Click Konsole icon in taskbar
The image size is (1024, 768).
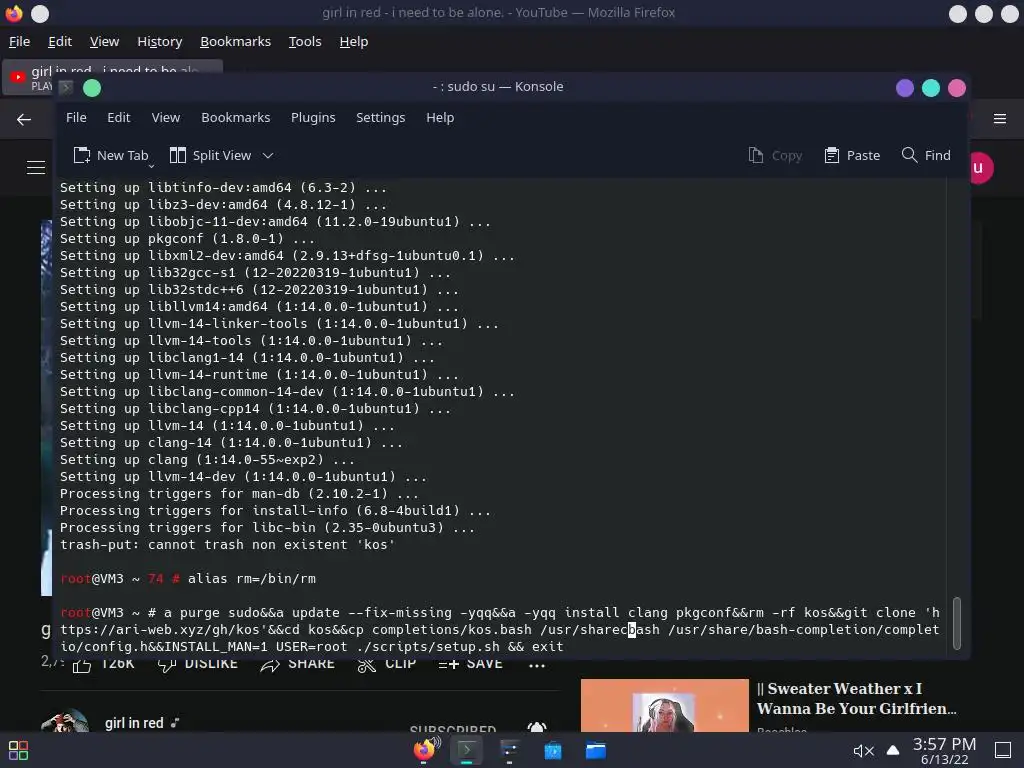pos(466,750)
